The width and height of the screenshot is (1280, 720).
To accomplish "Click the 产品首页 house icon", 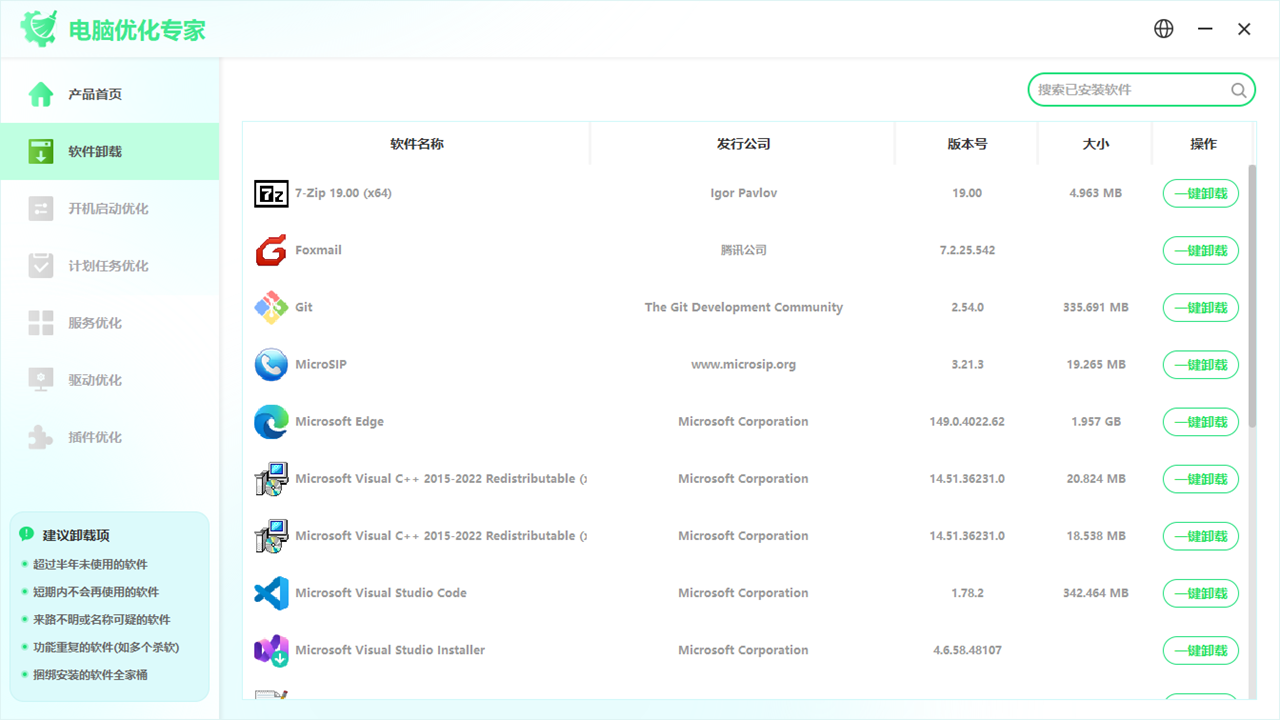I will [41, 94].
